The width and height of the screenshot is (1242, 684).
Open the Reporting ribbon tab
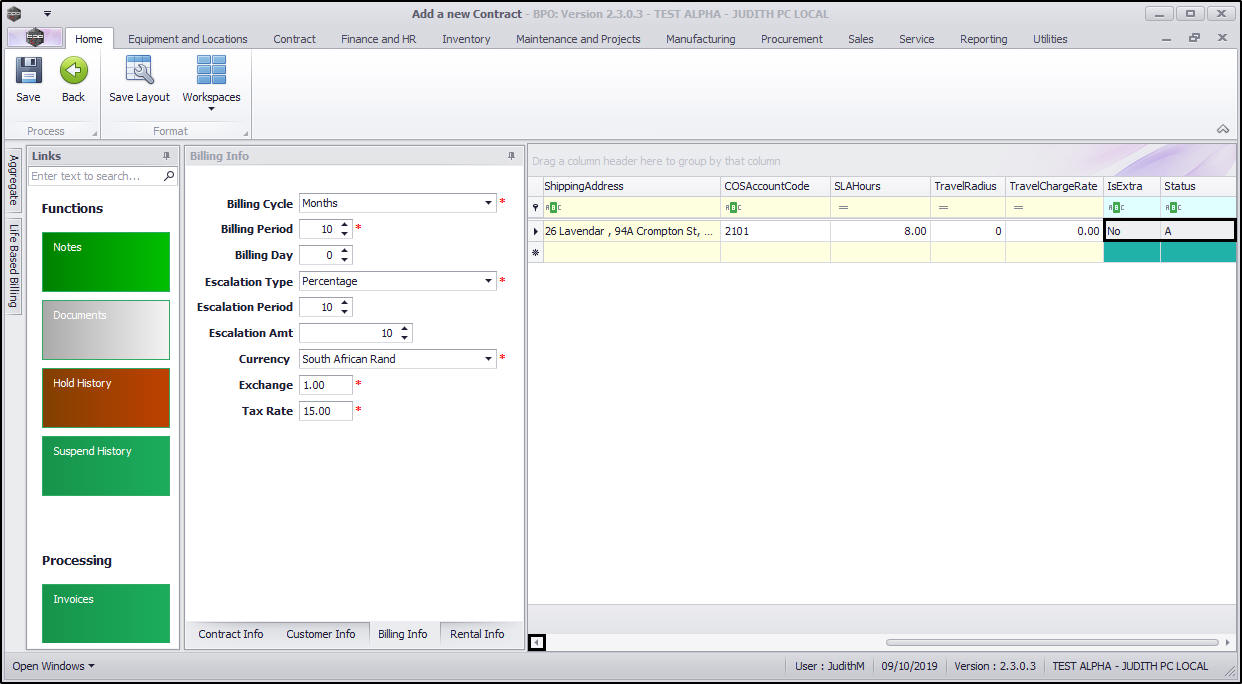pos(983,39)
